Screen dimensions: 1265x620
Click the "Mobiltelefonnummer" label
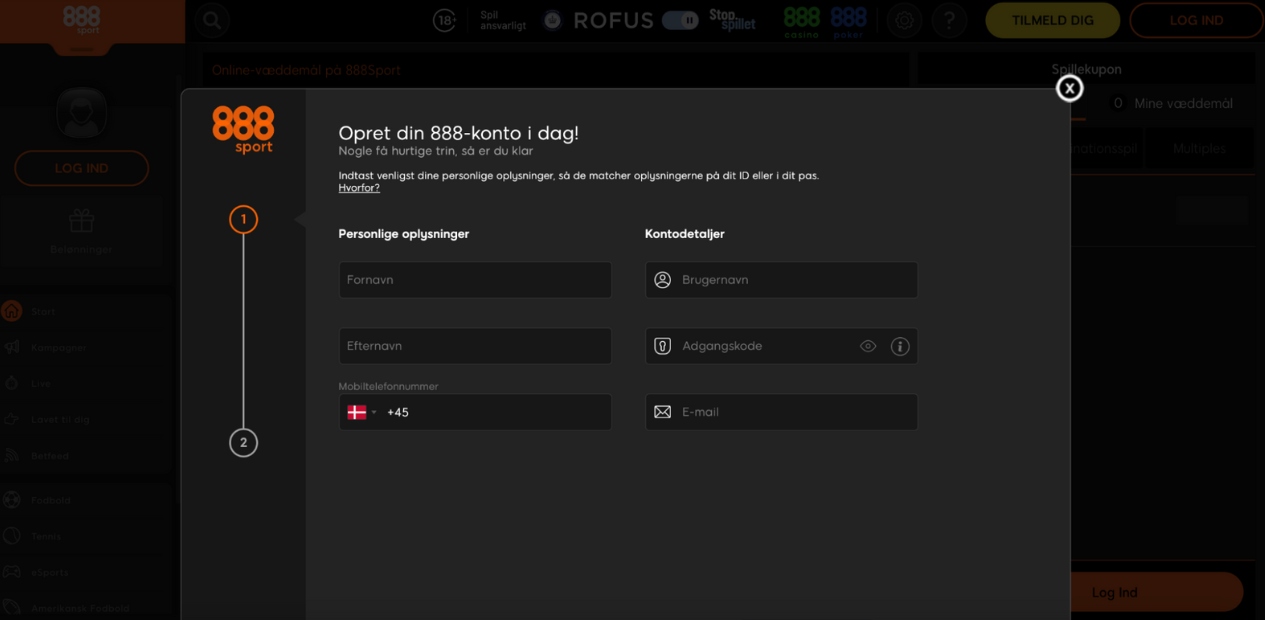[x=389, y=386]
